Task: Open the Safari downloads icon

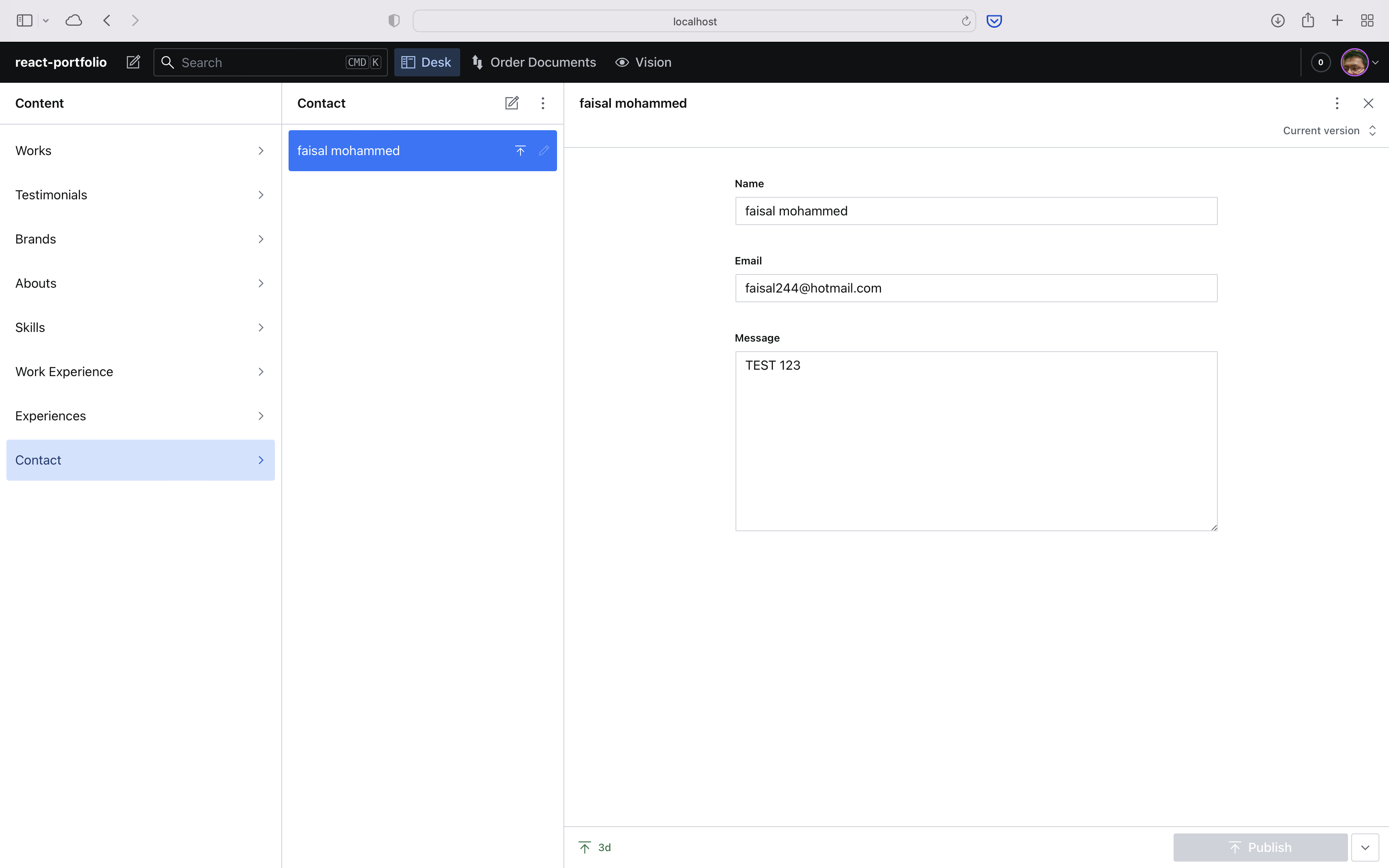Action: point(1278,20)
